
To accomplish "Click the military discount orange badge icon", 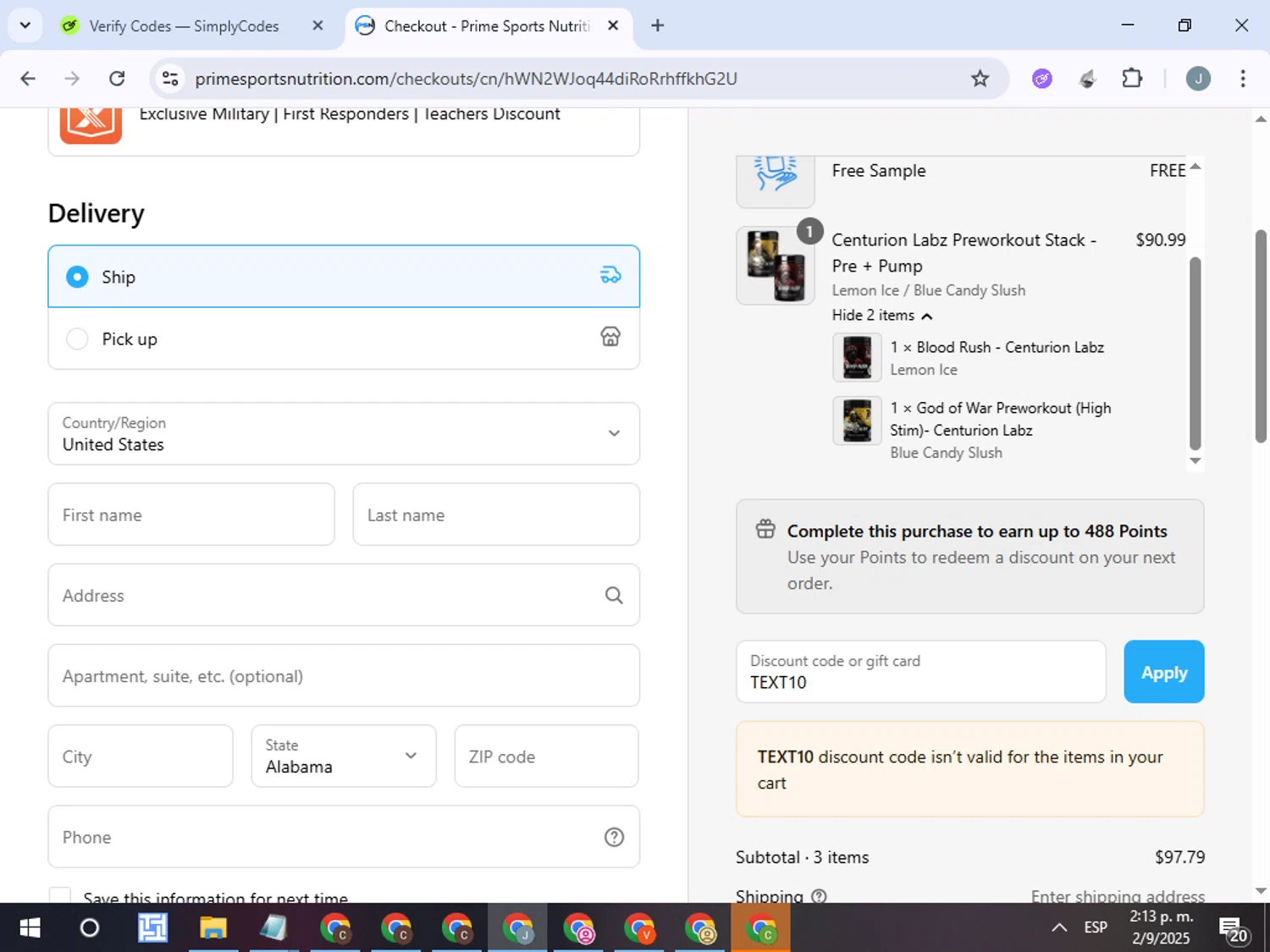I will pos(91,125).
